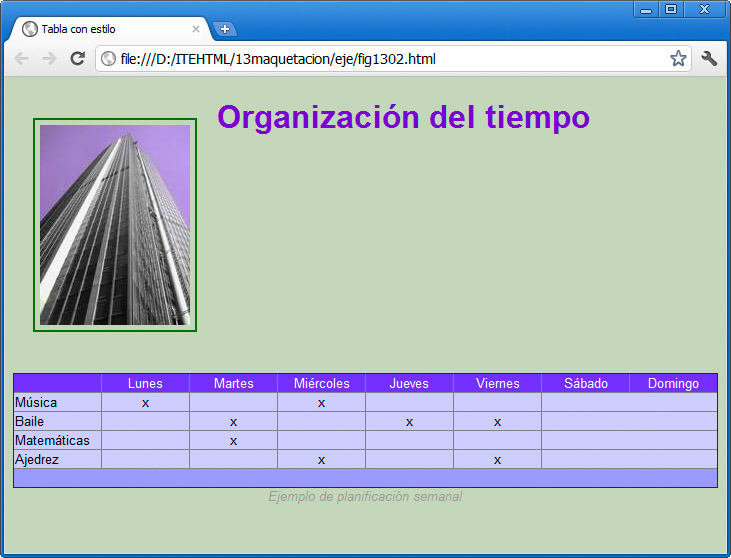Click the x in Ajedrez Miércoles cell
Viewport: 731px width, 558px height.
tap(321, 460)
